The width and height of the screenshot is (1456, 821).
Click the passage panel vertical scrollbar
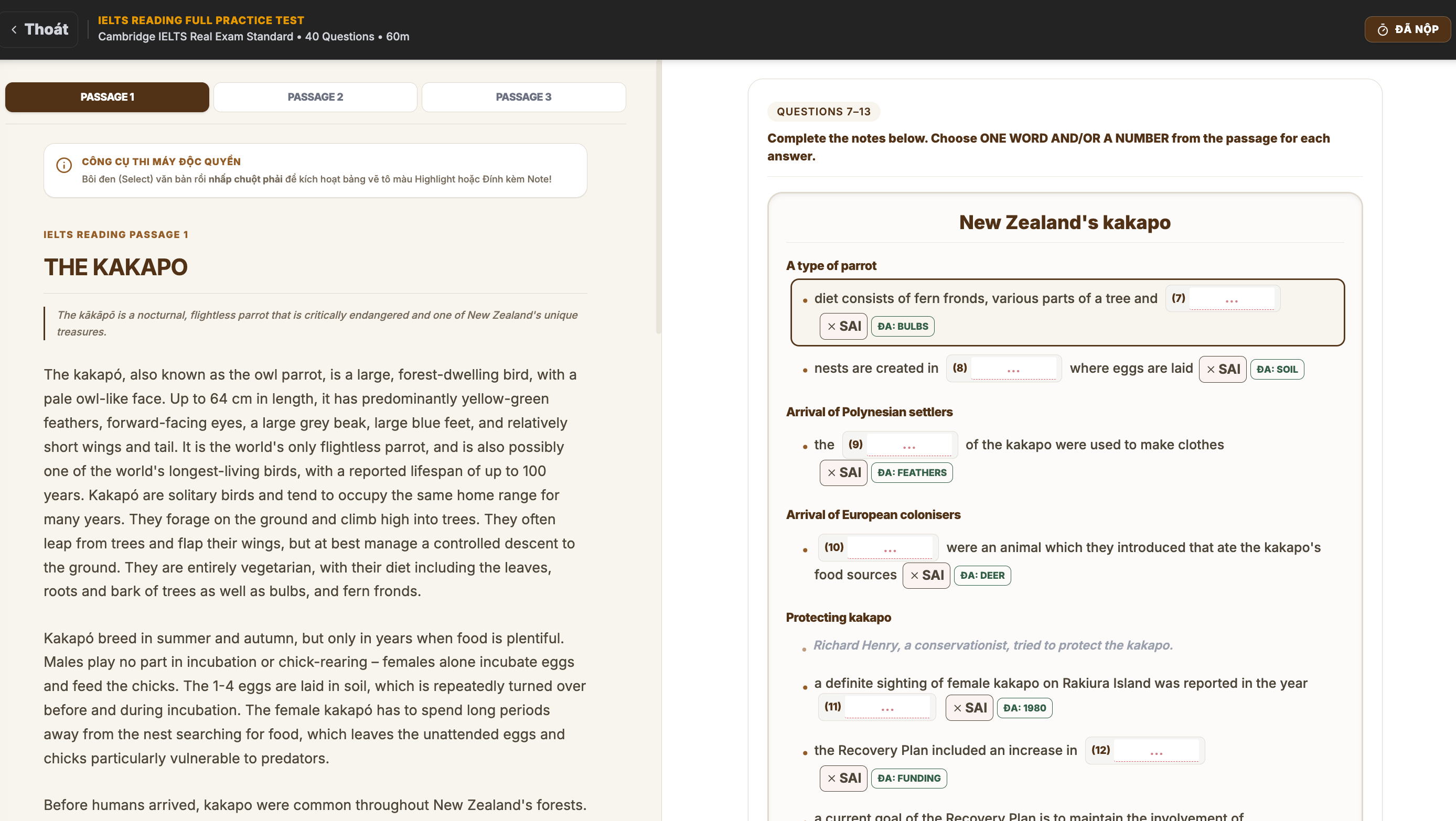pos(658,198)
